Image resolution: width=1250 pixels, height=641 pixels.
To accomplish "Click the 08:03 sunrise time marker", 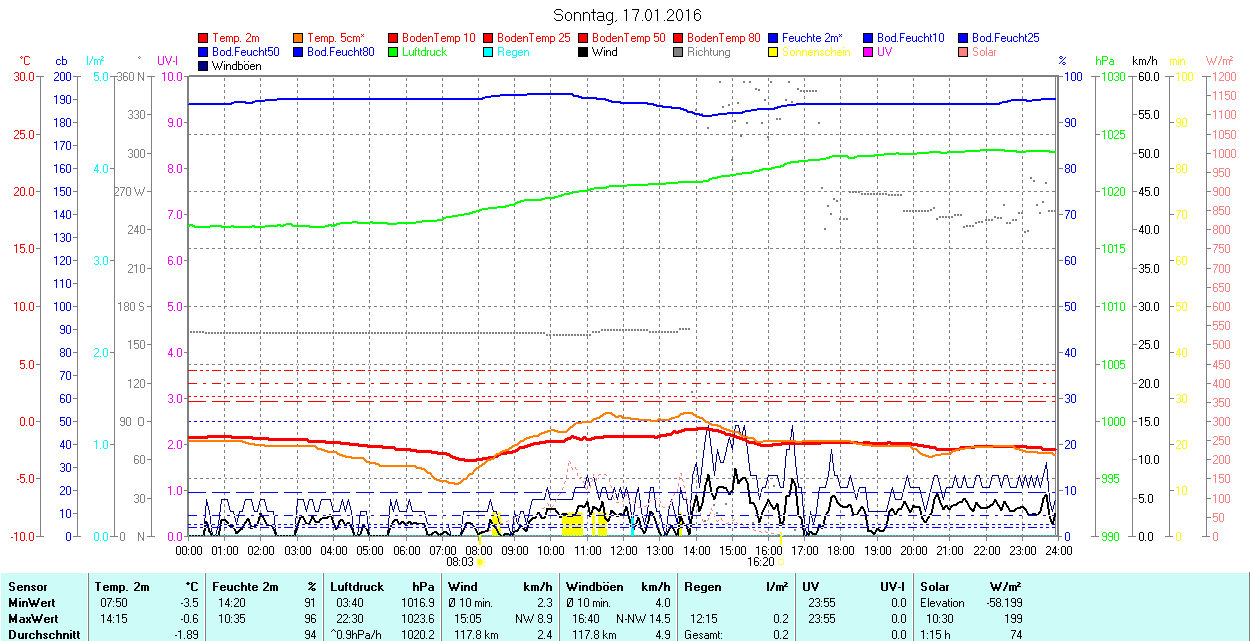I will 459,562.
